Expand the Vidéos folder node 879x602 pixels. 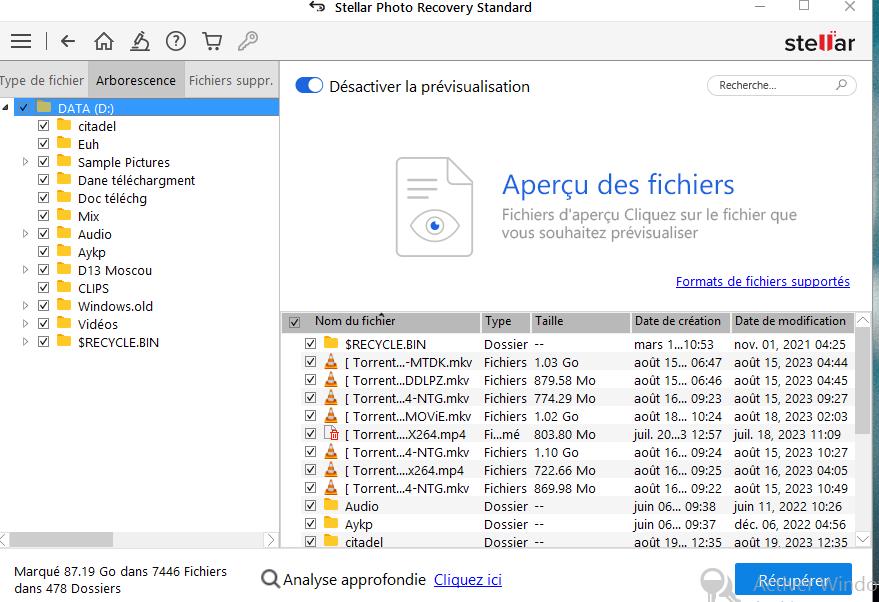pos(25,324)
